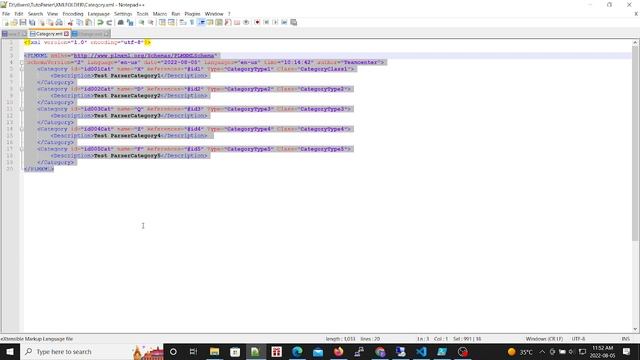Cut the selection with the scissors icon
The height and width of the screenshot is (360, 640).
[70, 22]
